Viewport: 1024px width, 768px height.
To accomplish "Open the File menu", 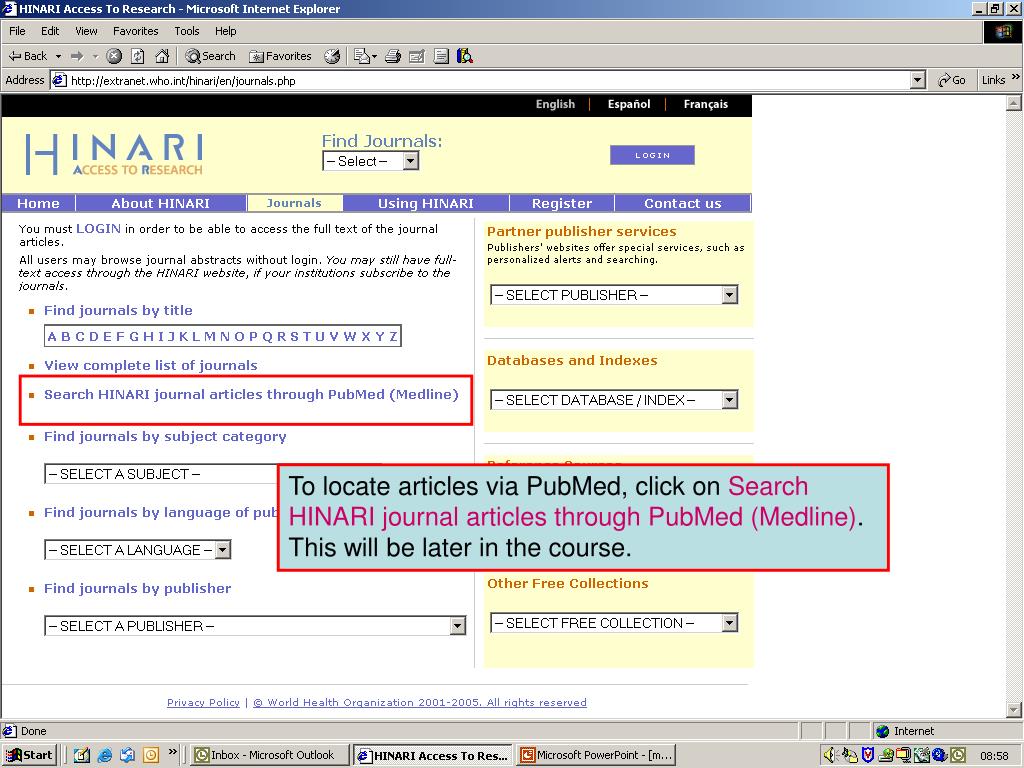I will (x=17, y=31).
